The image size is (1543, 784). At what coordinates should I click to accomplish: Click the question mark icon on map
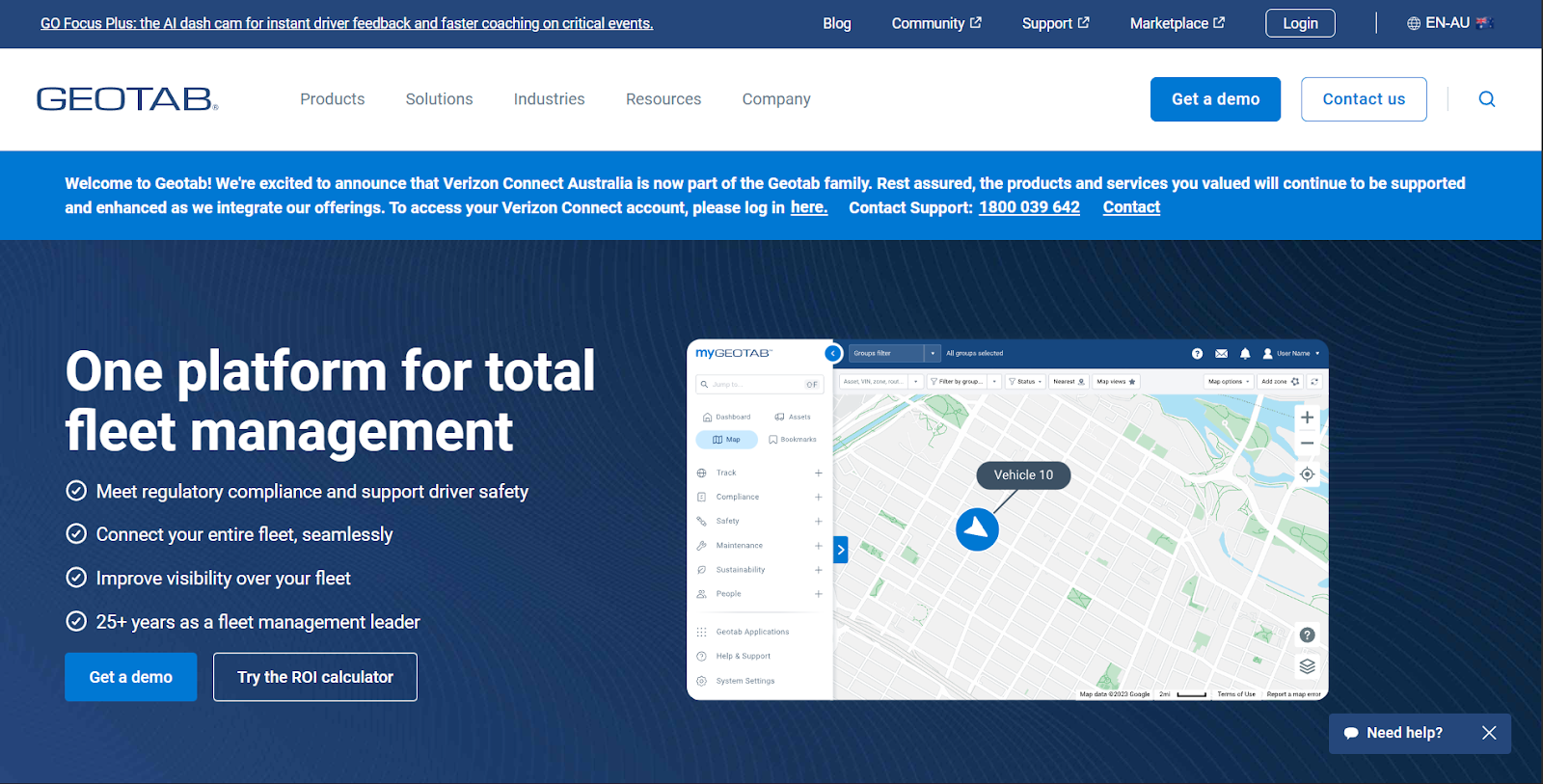coord(1307,635)
